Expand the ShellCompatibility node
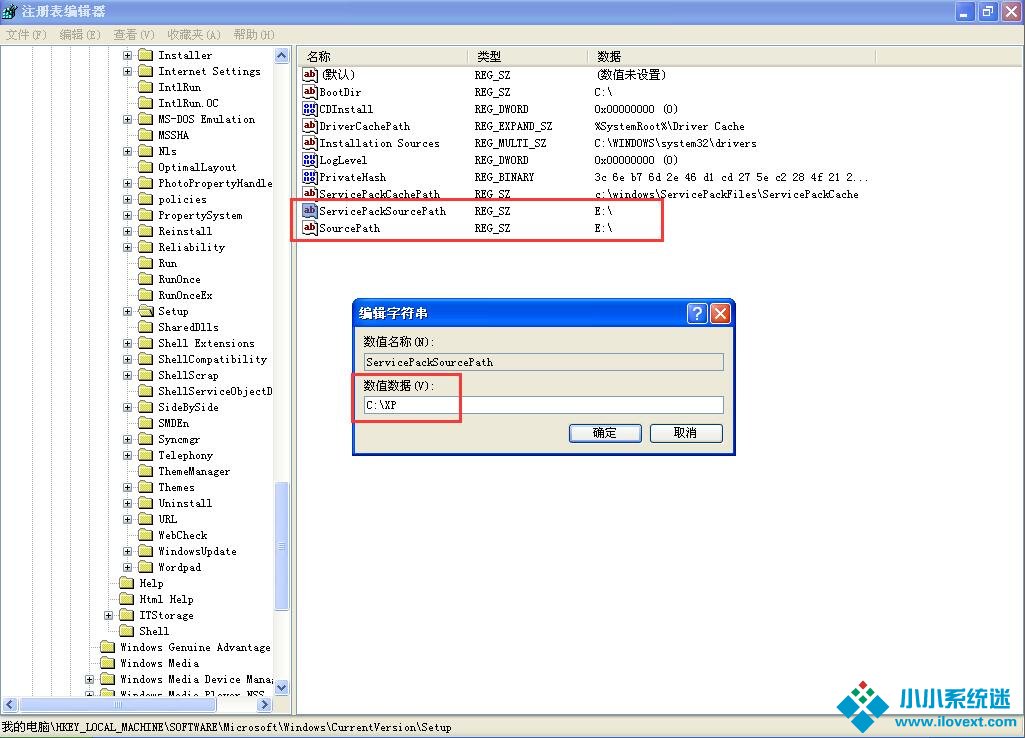The width and height of the screenshot is (1025, 738). (x=128, y=360)
